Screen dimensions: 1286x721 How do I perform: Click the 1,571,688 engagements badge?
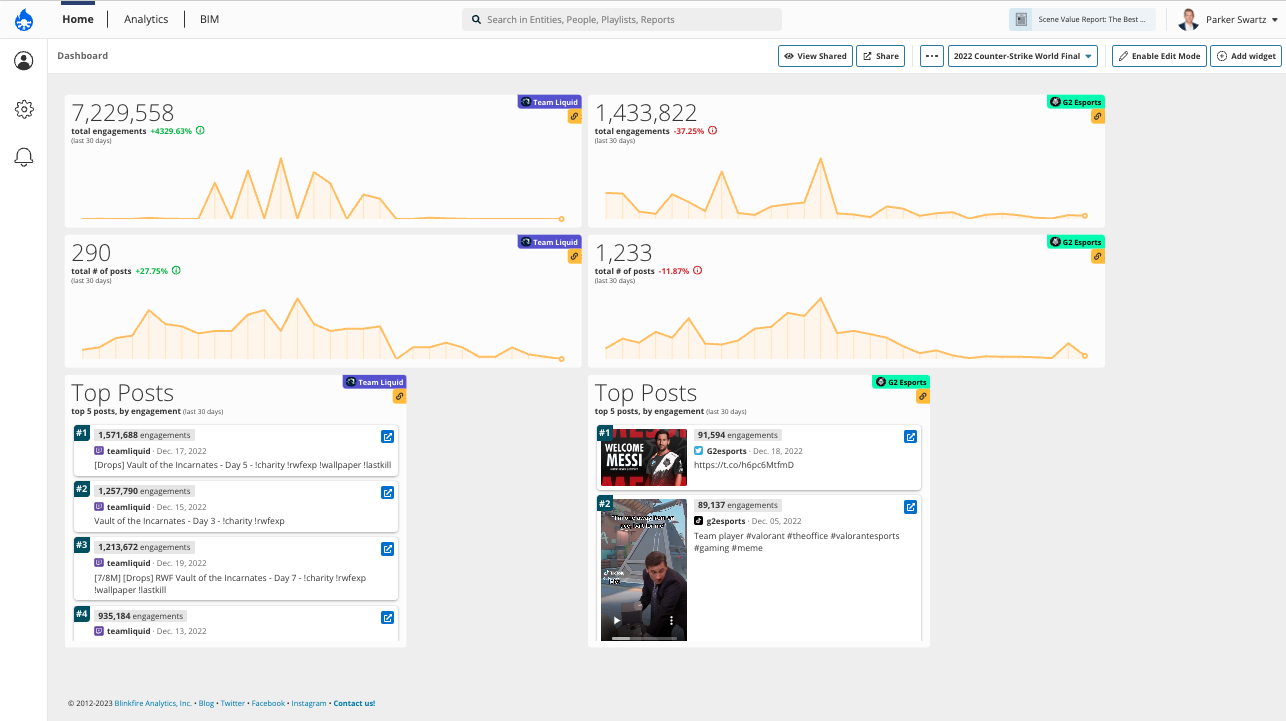144,435
